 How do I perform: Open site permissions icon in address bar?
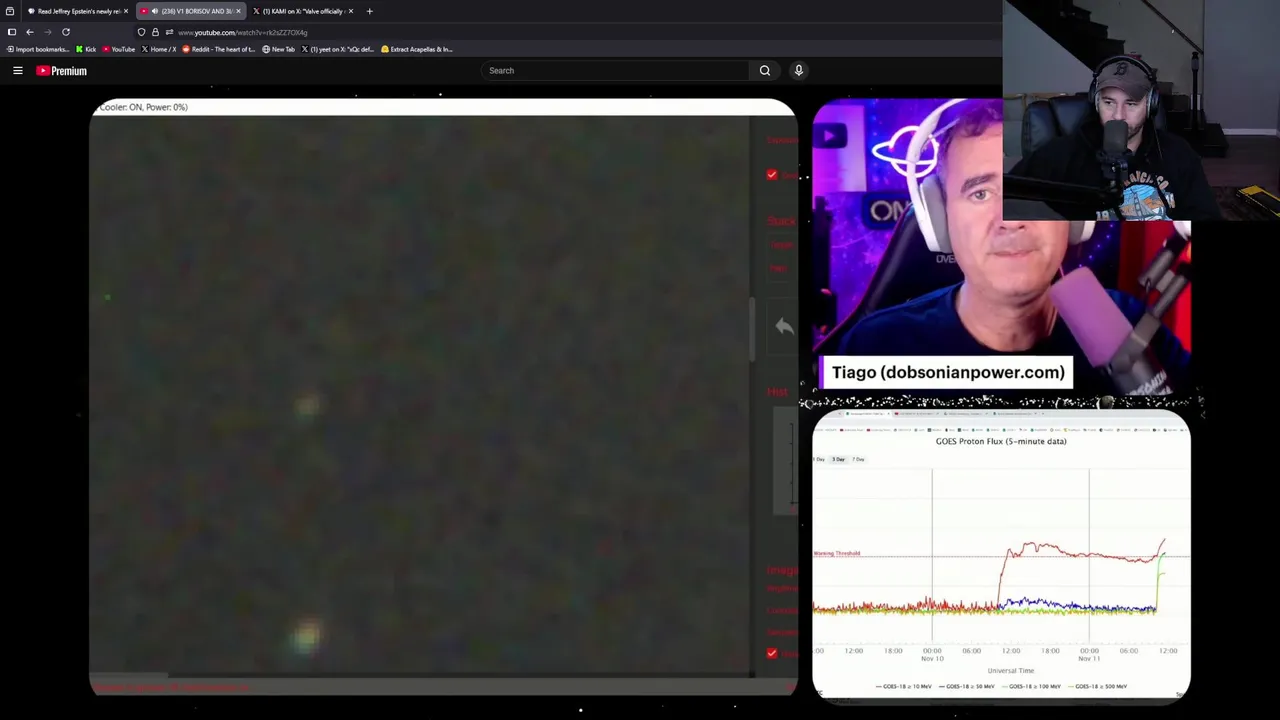169,32
